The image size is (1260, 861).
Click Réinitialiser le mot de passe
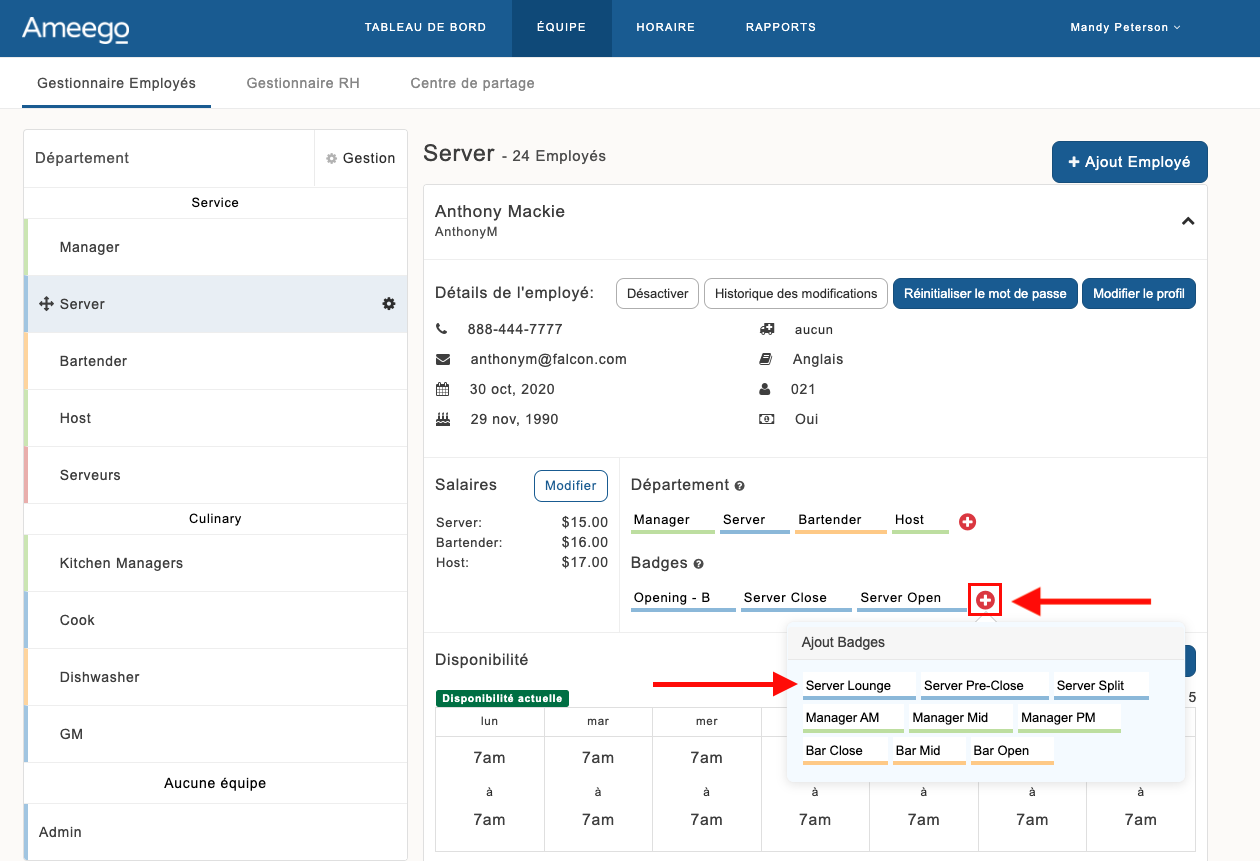tap(985, 294)
